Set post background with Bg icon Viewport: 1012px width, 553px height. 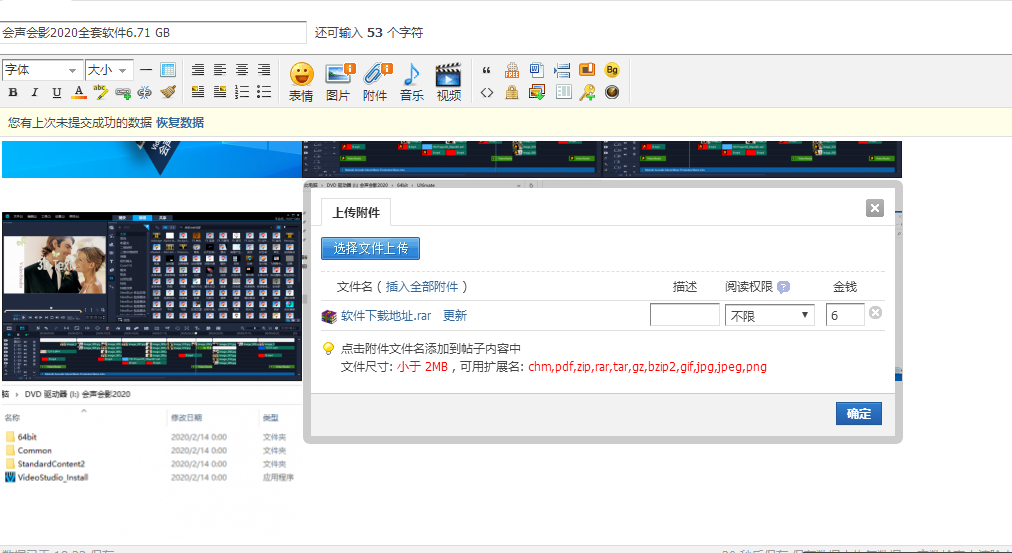(612, 70)
